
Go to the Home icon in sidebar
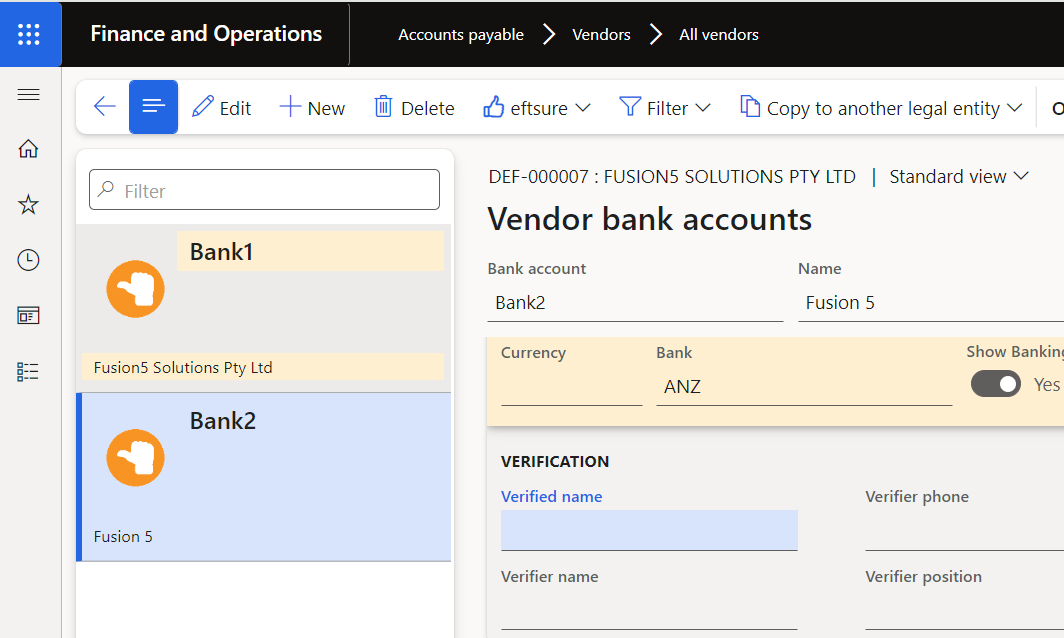pyautogui.click(x=28, y=149)
